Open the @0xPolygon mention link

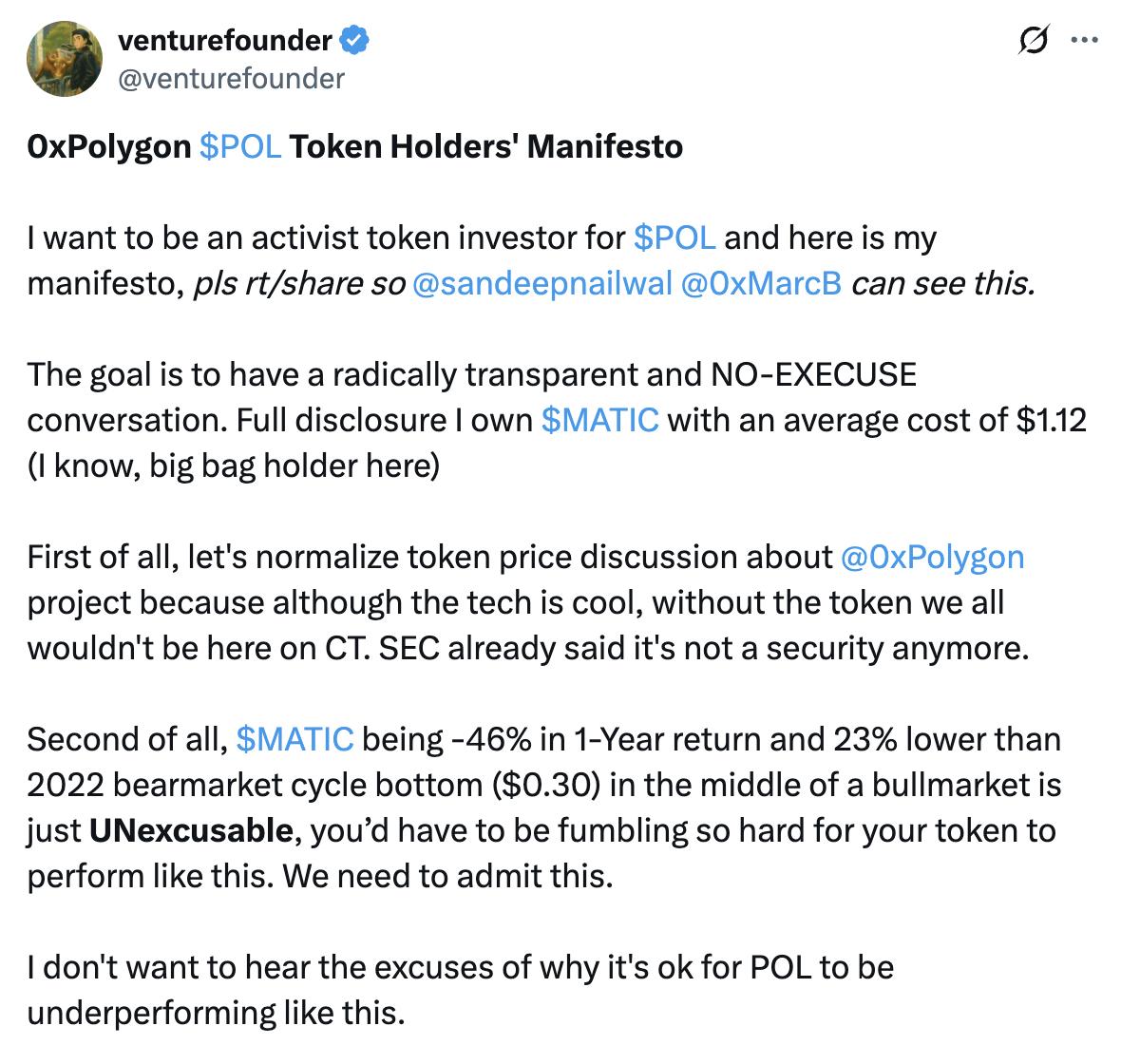932,557
